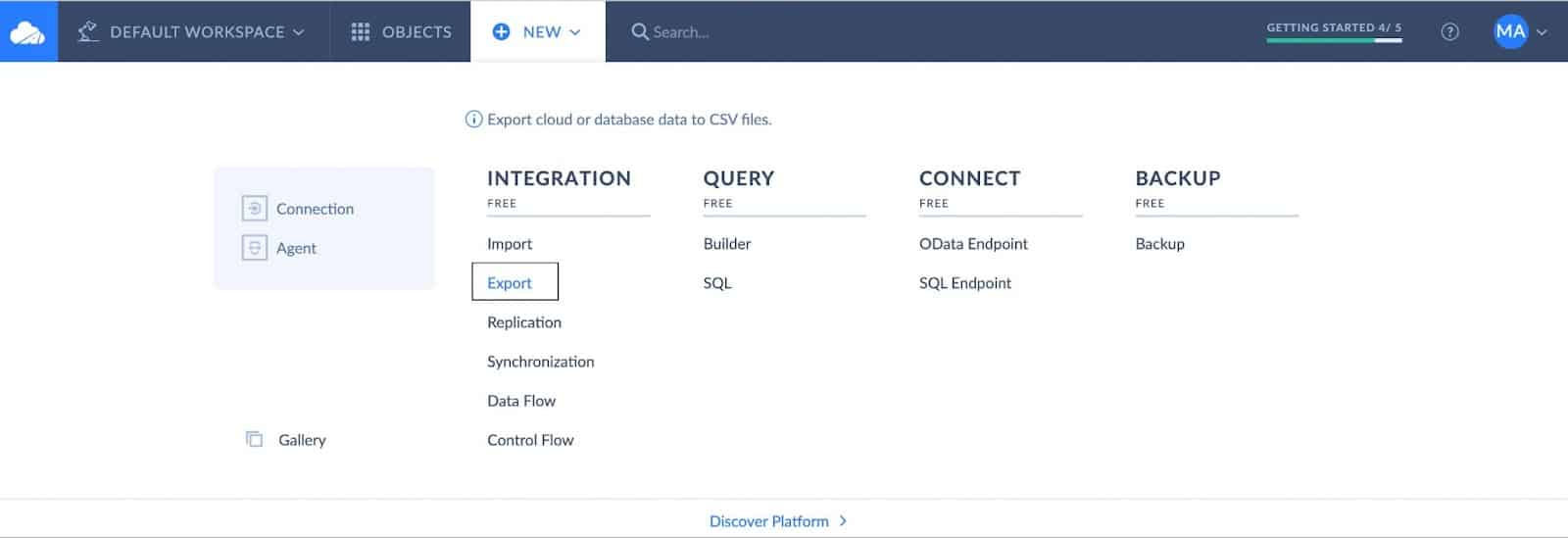Image resolution: width=1568 pixels, height=538 pixels.
Task: Click the info icon beside export description
Action: pos(473,120)
